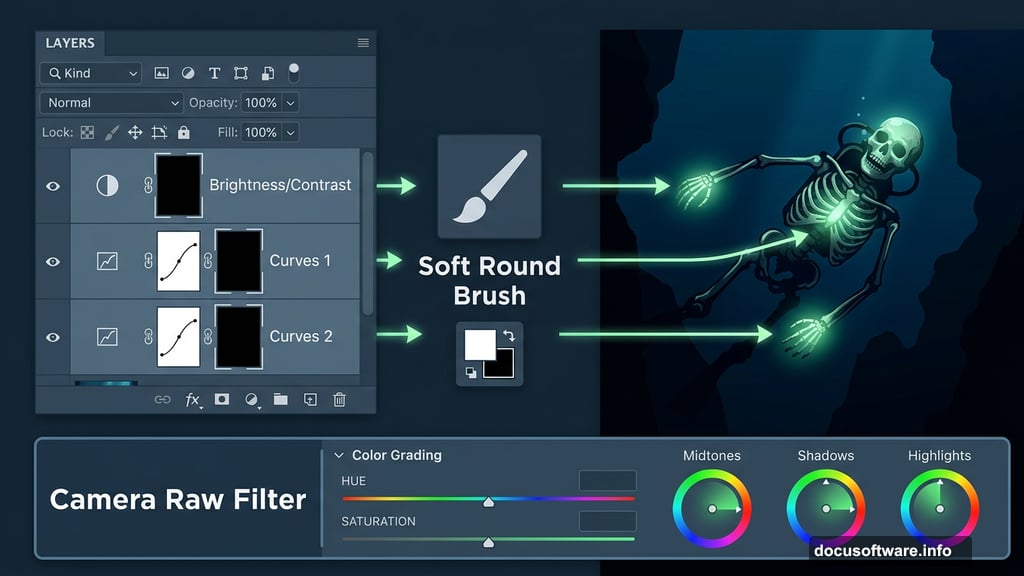Add a layer mask from the bottom bar
1024x576 pixels.
tap(222, 399)
